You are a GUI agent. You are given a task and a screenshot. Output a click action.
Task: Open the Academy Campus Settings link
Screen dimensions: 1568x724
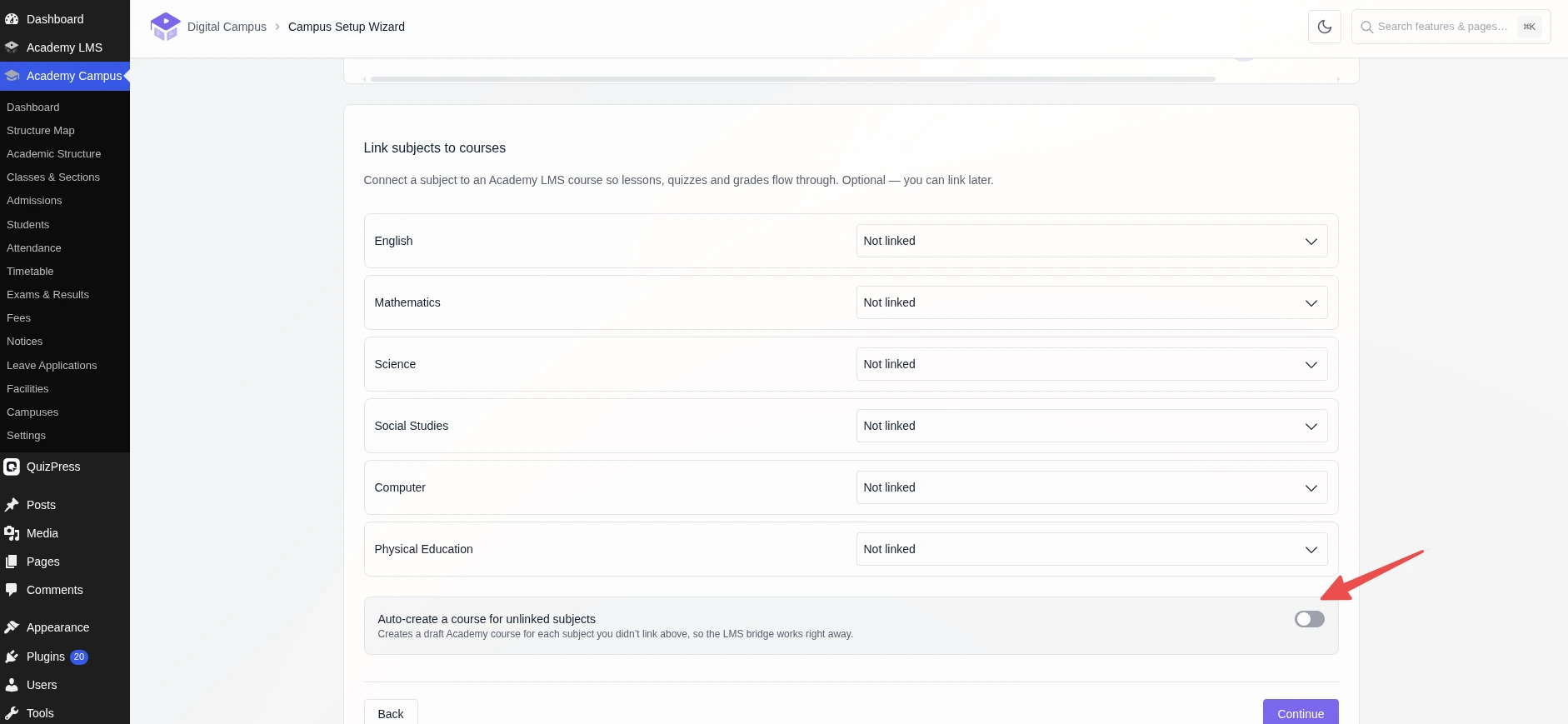(x=26, y=436)
